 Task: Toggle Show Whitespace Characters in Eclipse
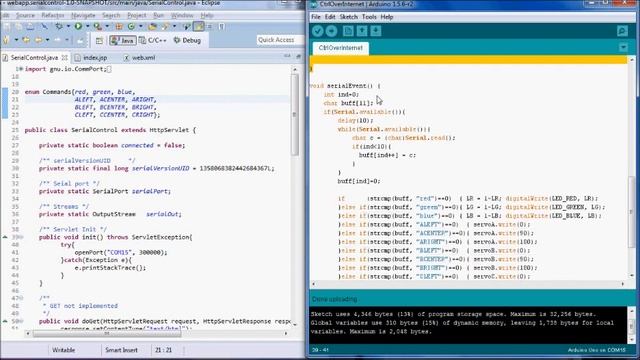tap(221, 27)
